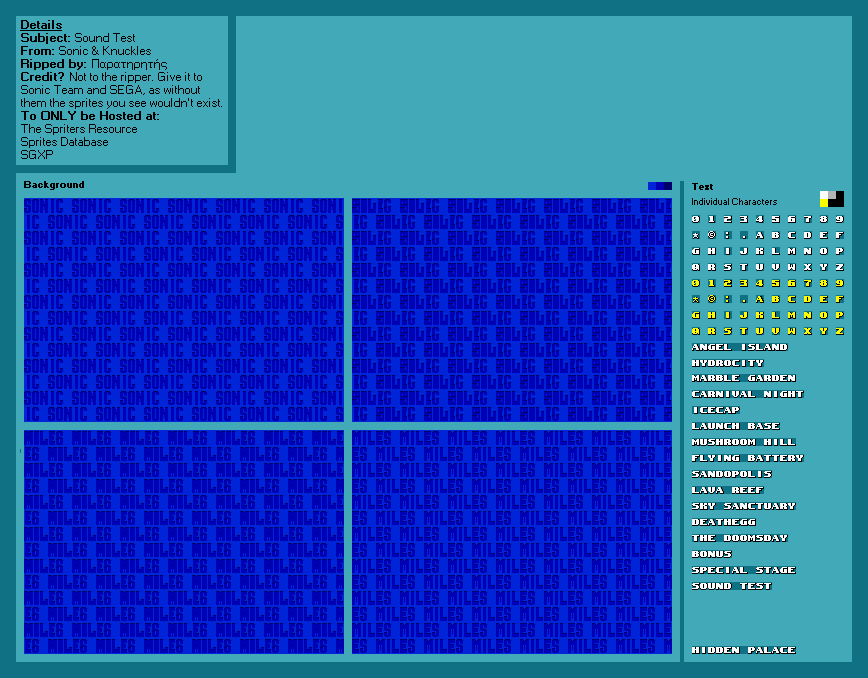Pick the yellow swatch in the Text palette
868x678 pixels.
(824, 203)
